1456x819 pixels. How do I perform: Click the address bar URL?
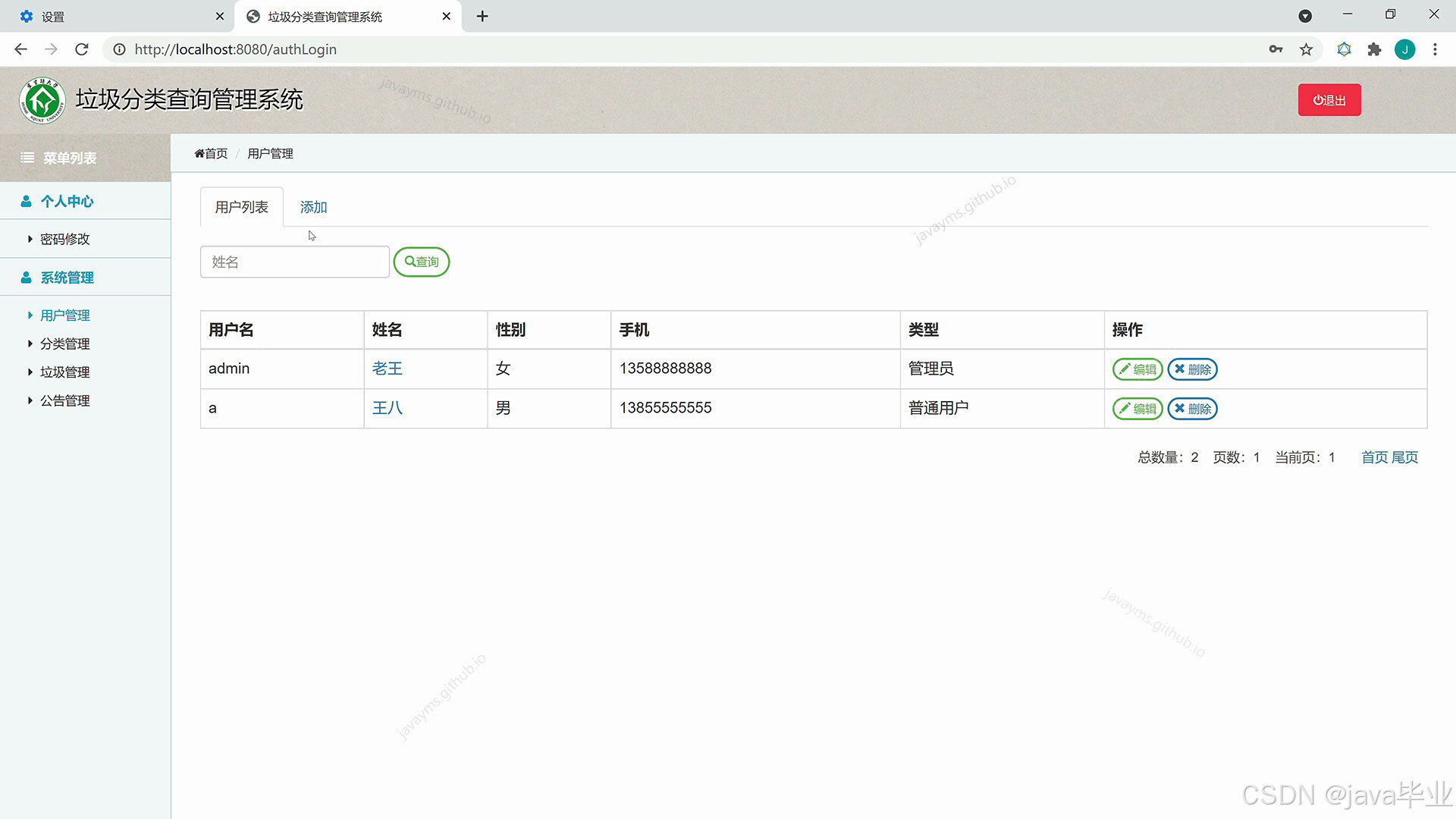pyautogui.click(x=235, y=49)
